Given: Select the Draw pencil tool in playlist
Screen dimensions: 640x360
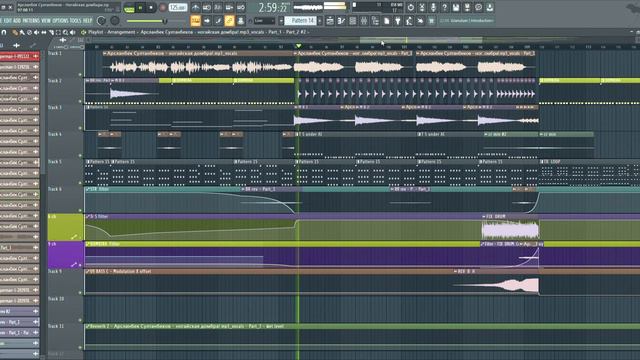Looking at the screenshot, I should (x=15, y=32).
